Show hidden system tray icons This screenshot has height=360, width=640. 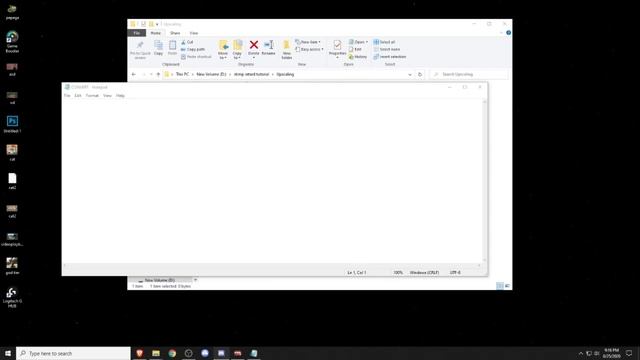[580, 353]
